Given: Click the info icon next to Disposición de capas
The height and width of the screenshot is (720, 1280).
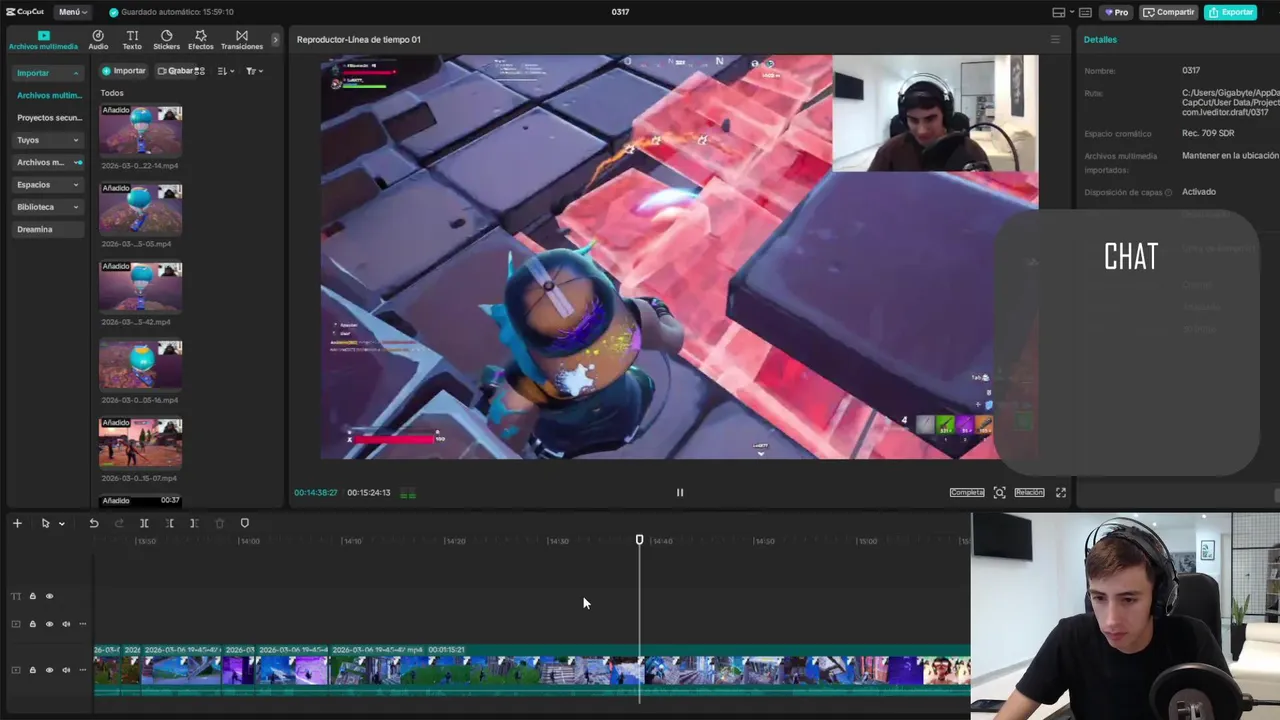Looking at the screenshot, I should 1168,192.
